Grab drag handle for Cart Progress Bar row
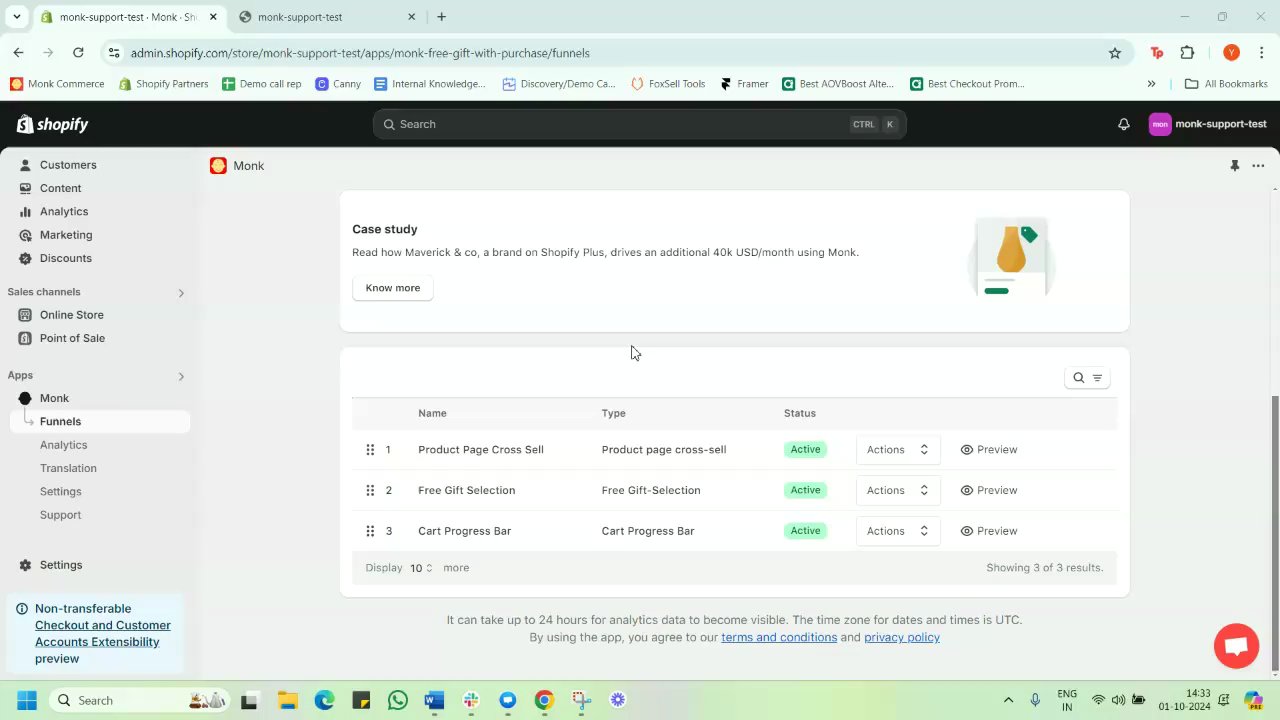 (370, 531)
